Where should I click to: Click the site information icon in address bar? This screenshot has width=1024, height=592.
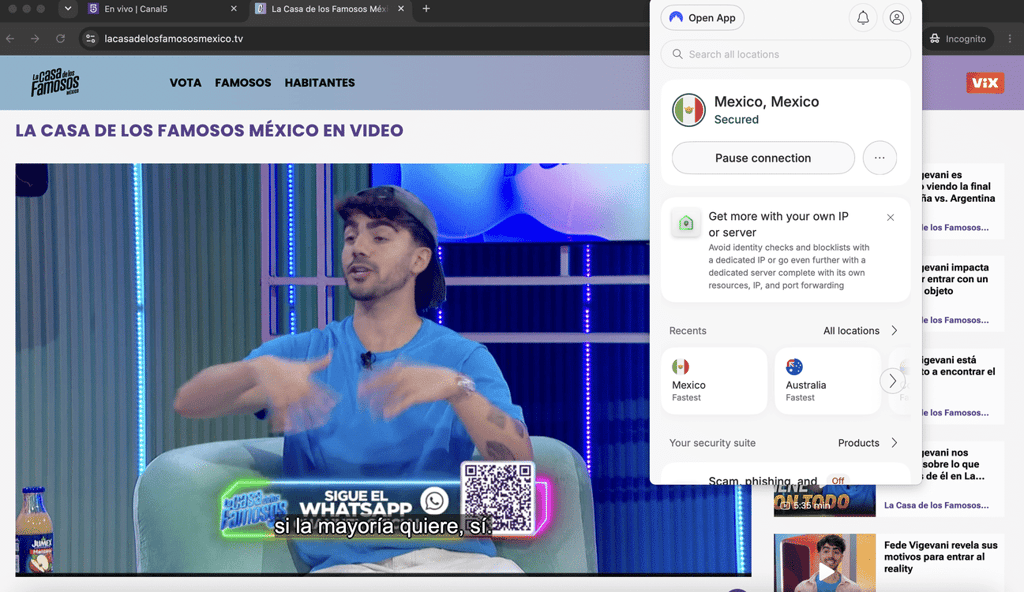point(91,39)
